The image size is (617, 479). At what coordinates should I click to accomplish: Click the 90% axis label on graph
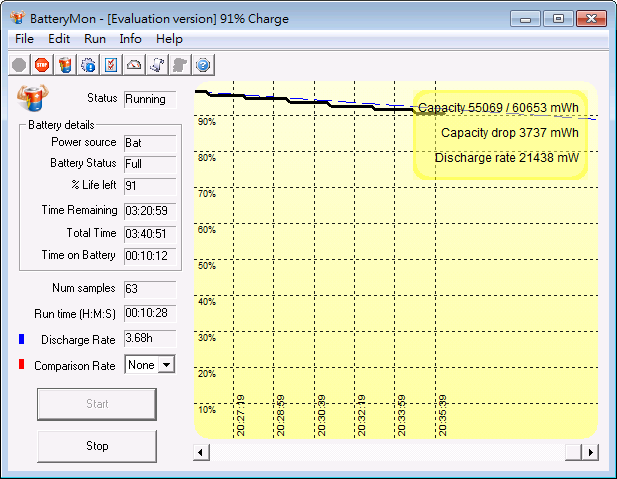(x=207, y=122)
